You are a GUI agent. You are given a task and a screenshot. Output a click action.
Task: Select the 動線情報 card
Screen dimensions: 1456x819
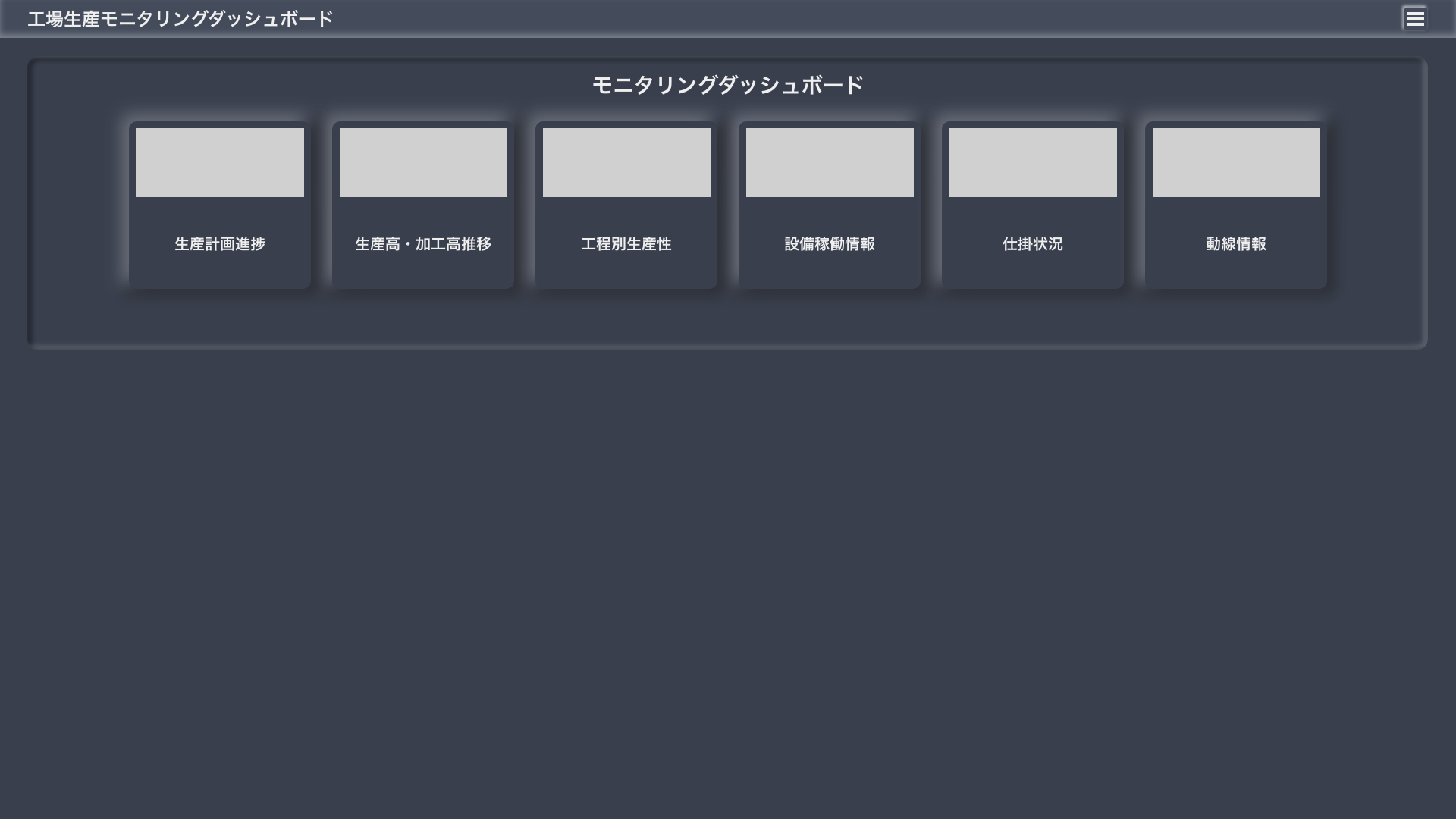(1235, 205)
